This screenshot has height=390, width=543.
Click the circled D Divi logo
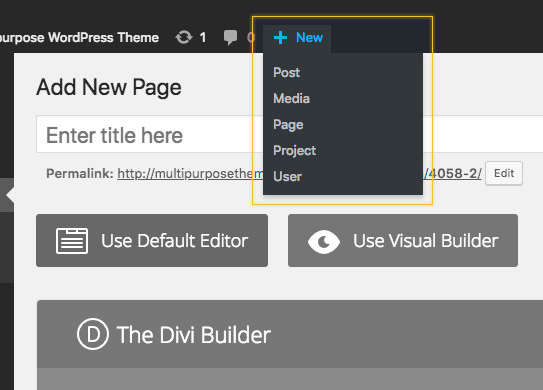(x=93, y=334)
